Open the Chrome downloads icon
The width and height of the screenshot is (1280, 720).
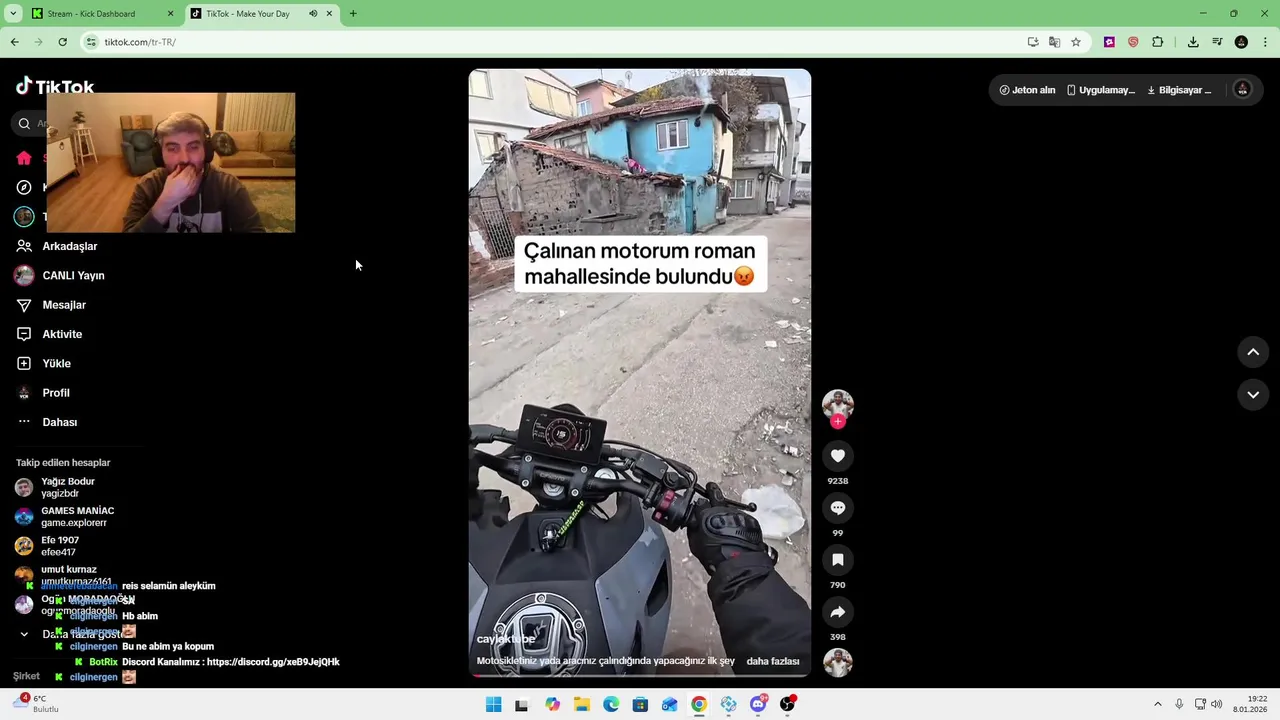coord(1193,42)
